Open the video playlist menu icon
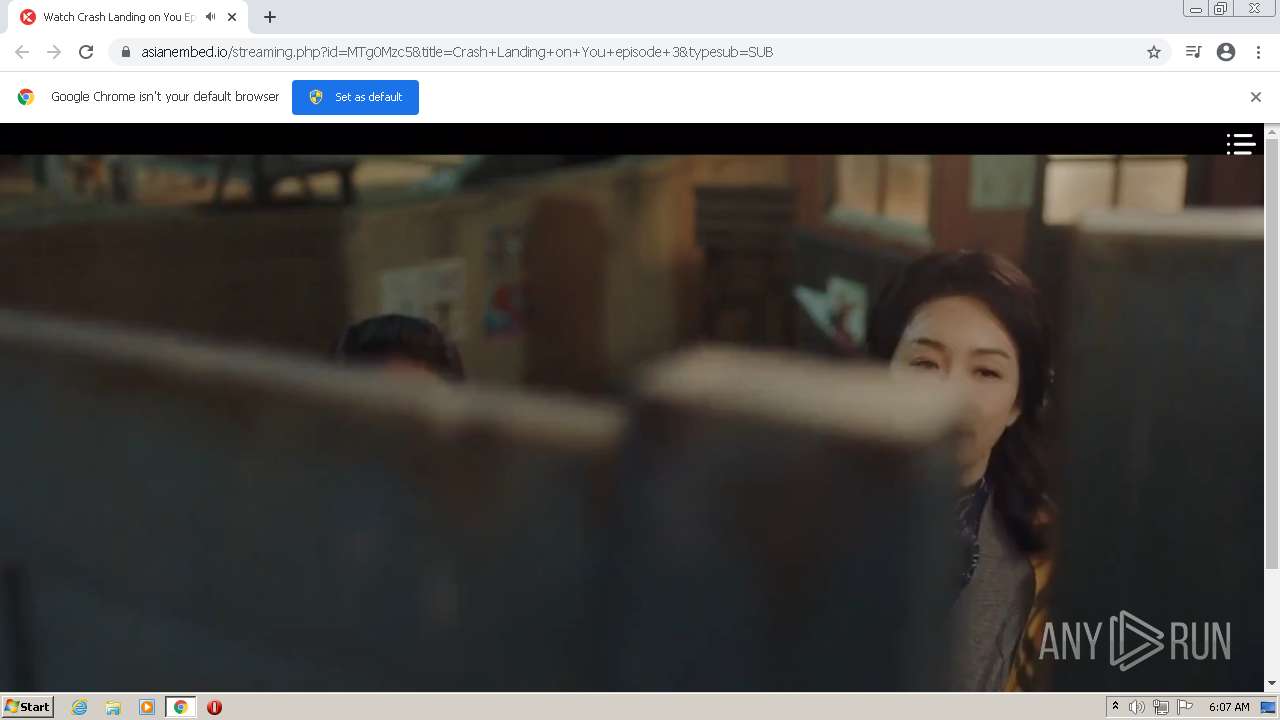 (1241, 144)
